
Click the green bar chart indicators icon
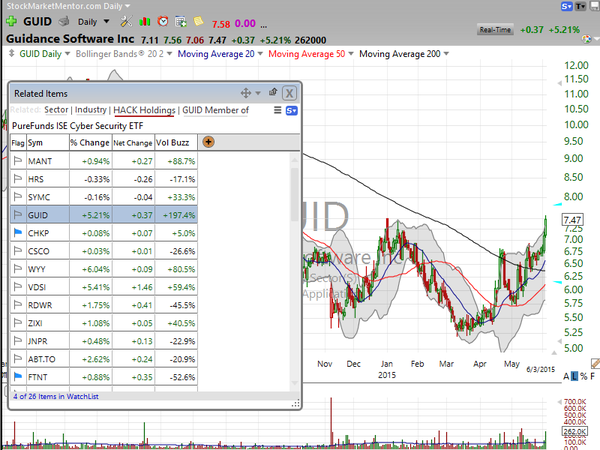pyautogui.click(x=145, y=21)
